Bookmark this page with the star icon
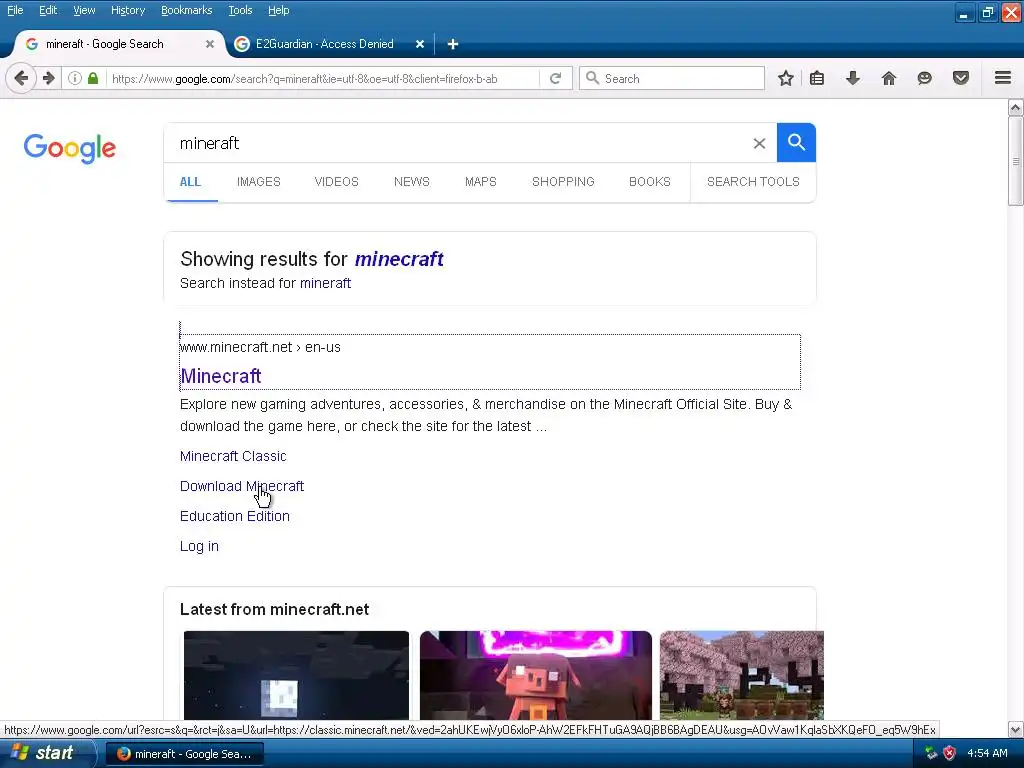Viewport: 1024px width, 768px height. click(x=786, y=78)
